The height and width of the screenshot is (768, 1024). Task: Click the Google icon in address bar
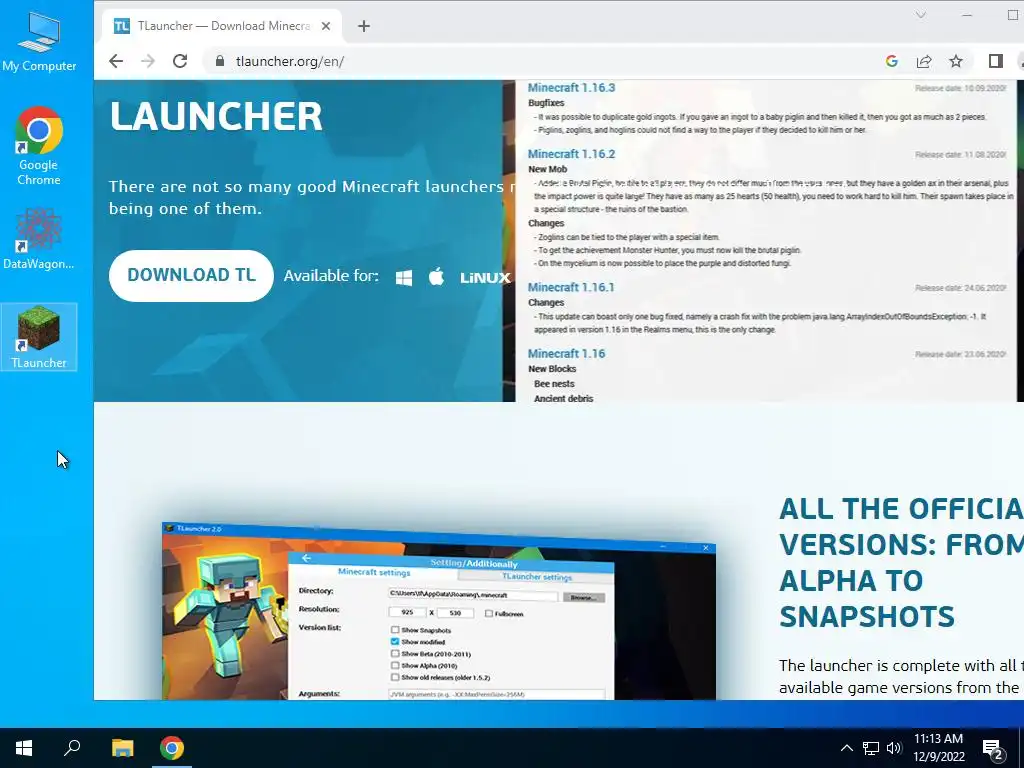[891, 61]
